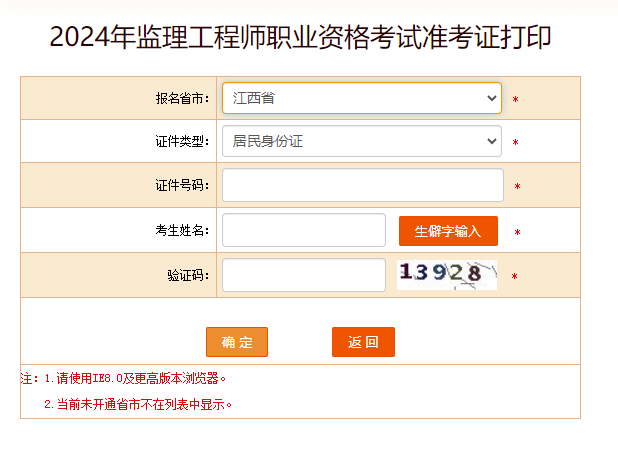Click the red asterisk beside 证件号码 field
The image size is (618, 452).
[517, 187]
